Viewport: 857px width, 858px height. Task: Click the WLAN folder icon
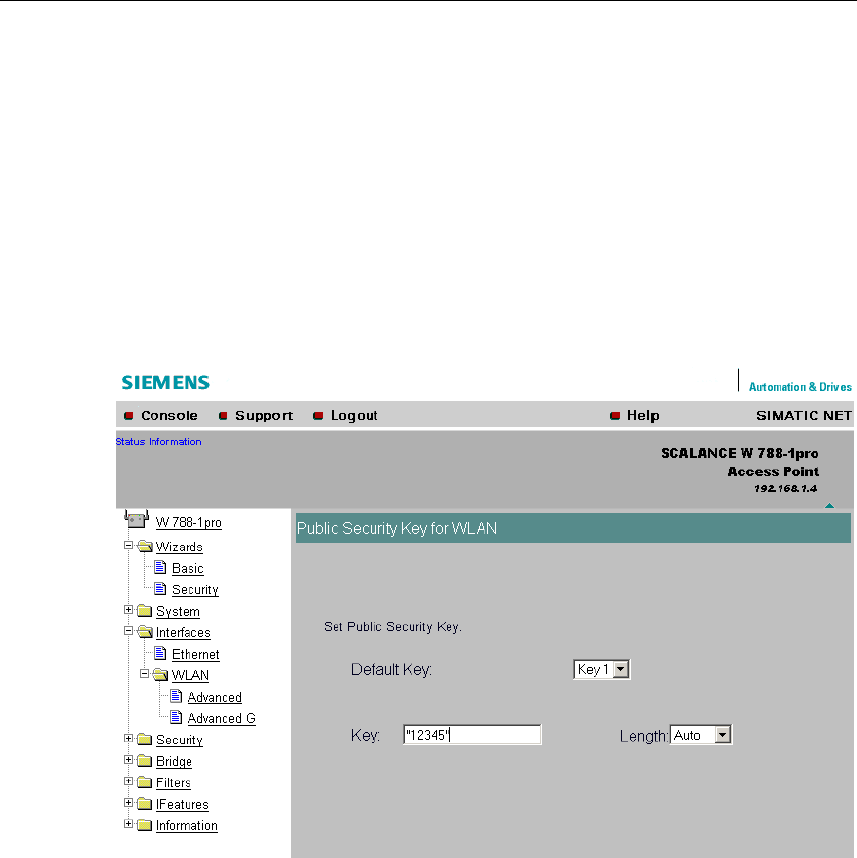pyautogui.click(x=160, y=674)
